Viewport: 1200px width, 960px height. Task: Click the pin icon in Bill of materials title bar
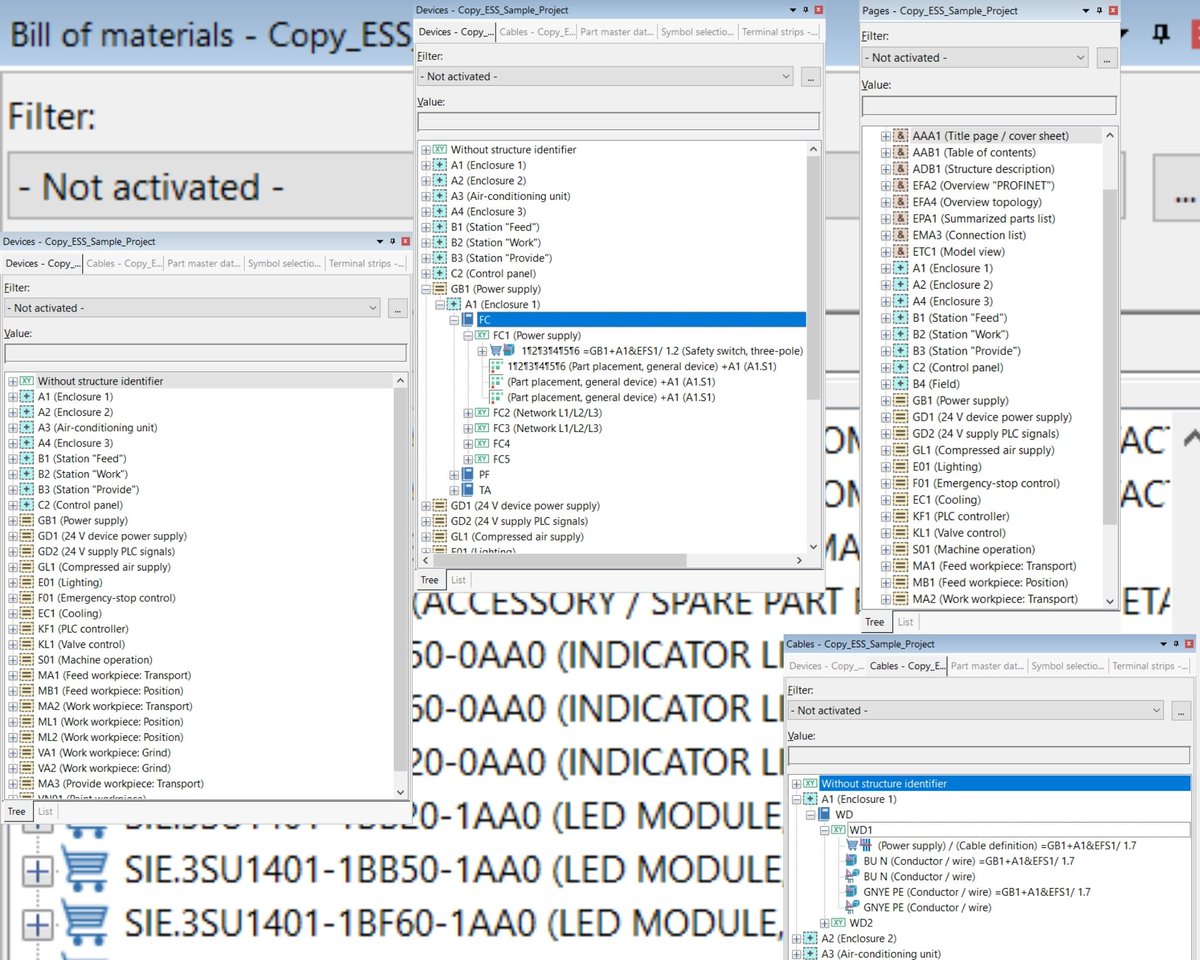(1162, 33)
